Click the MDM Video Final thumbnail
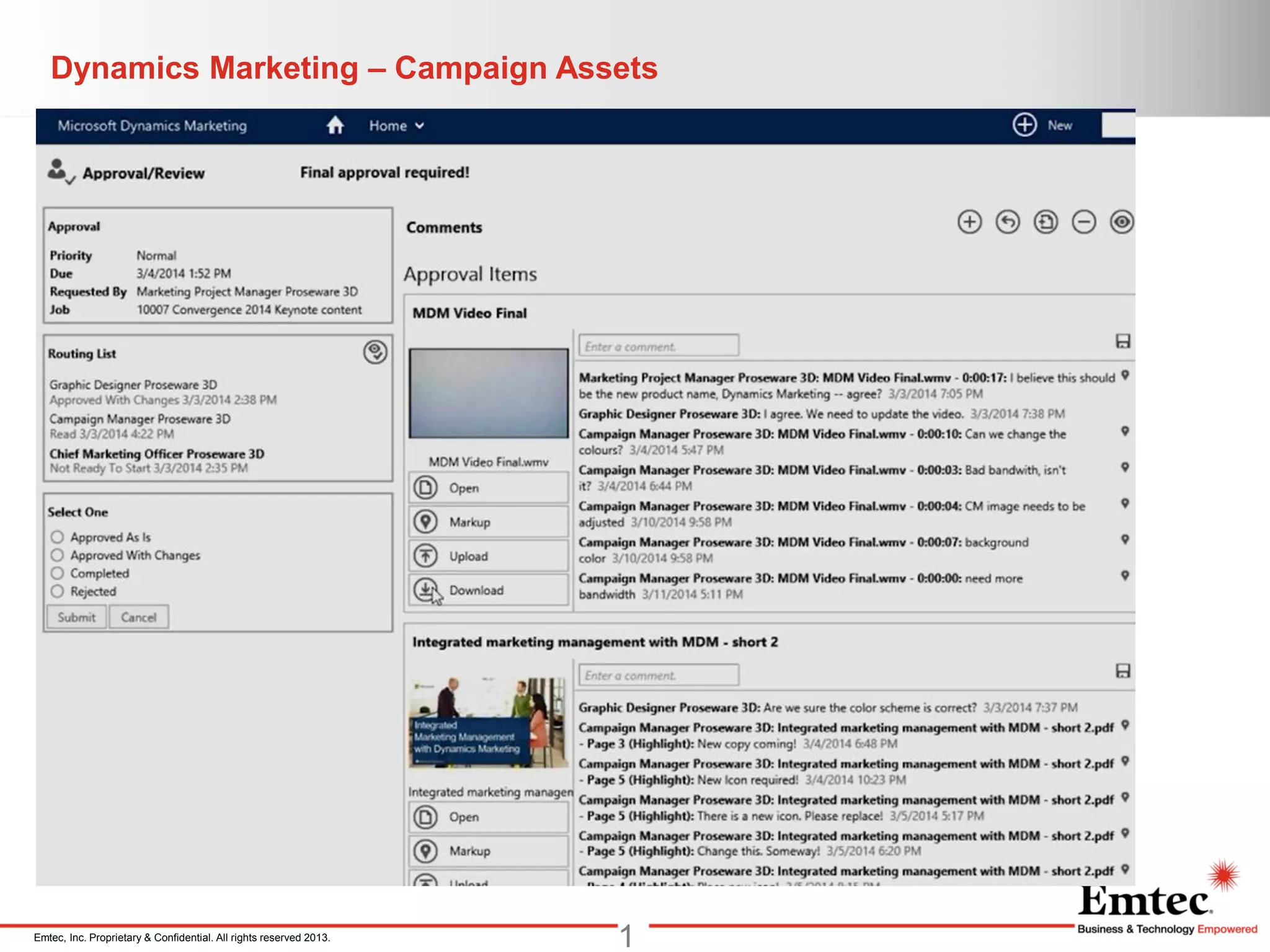 point(489,393)
